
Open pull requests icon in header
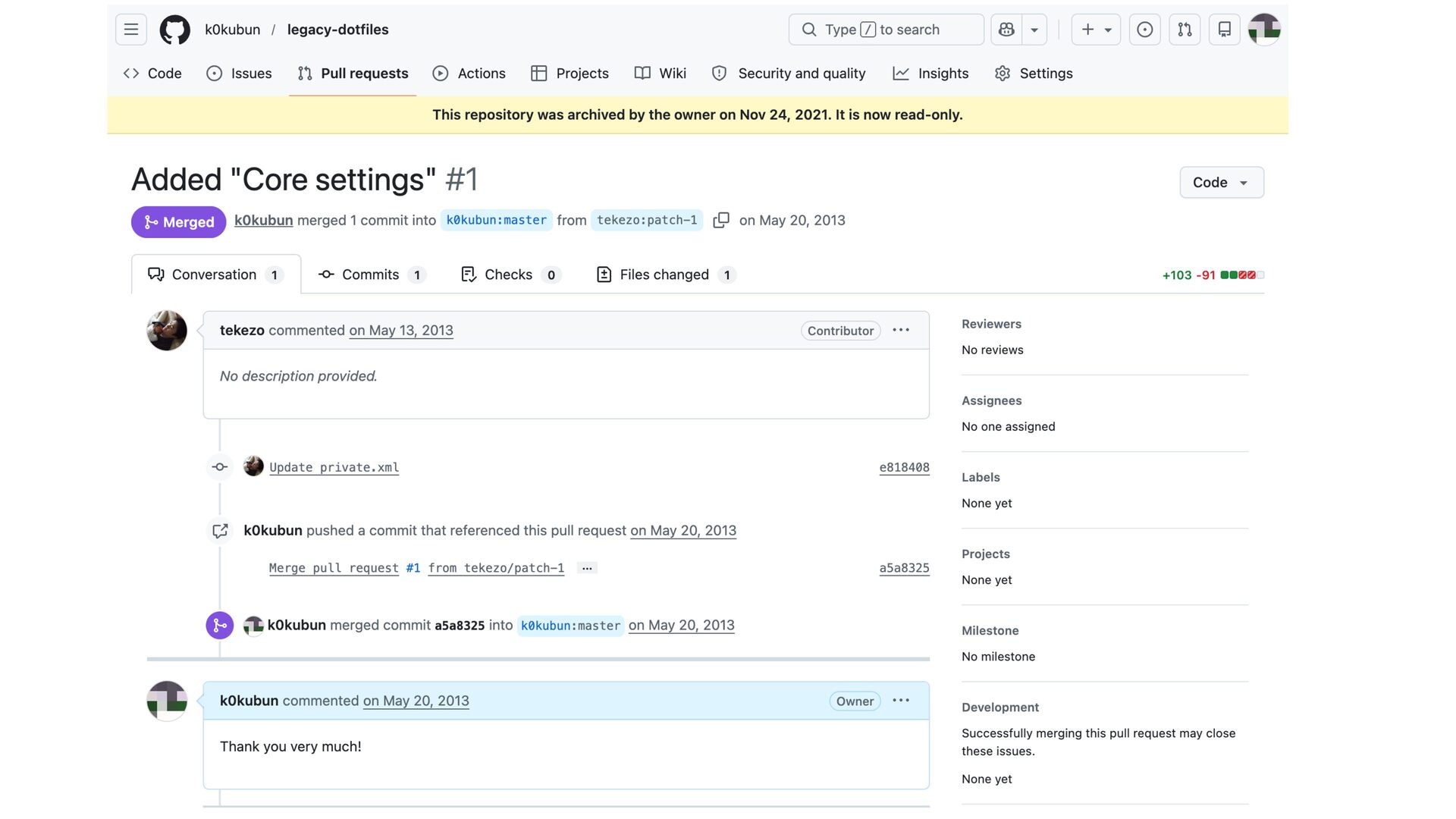pyautogui.click(x=1184, y=30)
